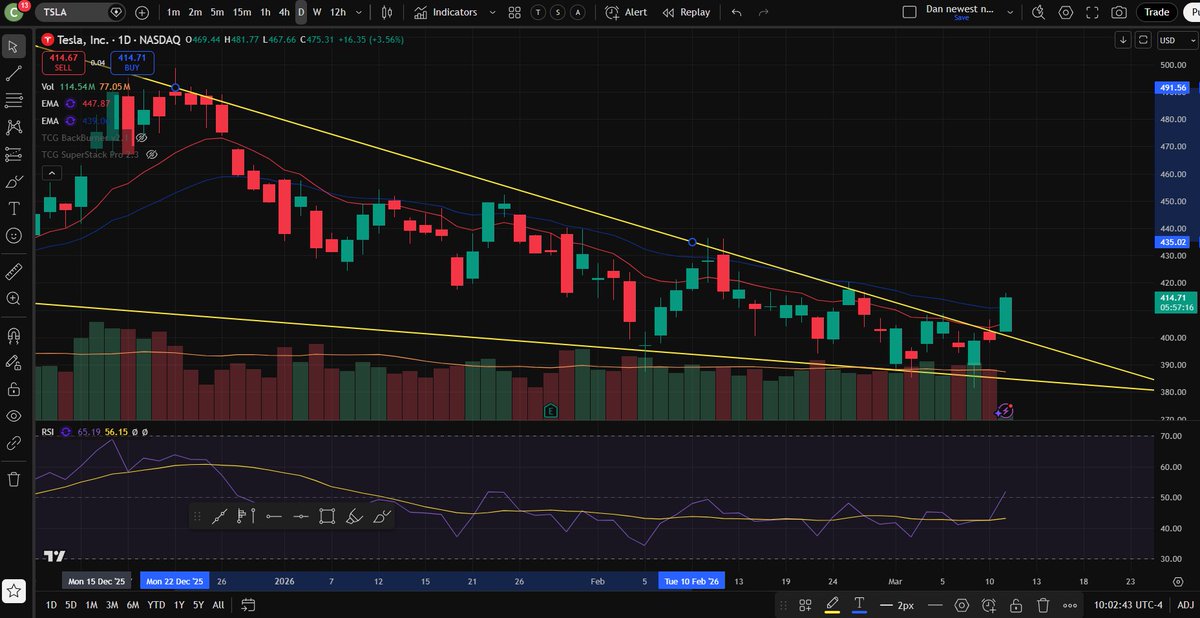Select the brush drawing tool

[x=14, y=182]
